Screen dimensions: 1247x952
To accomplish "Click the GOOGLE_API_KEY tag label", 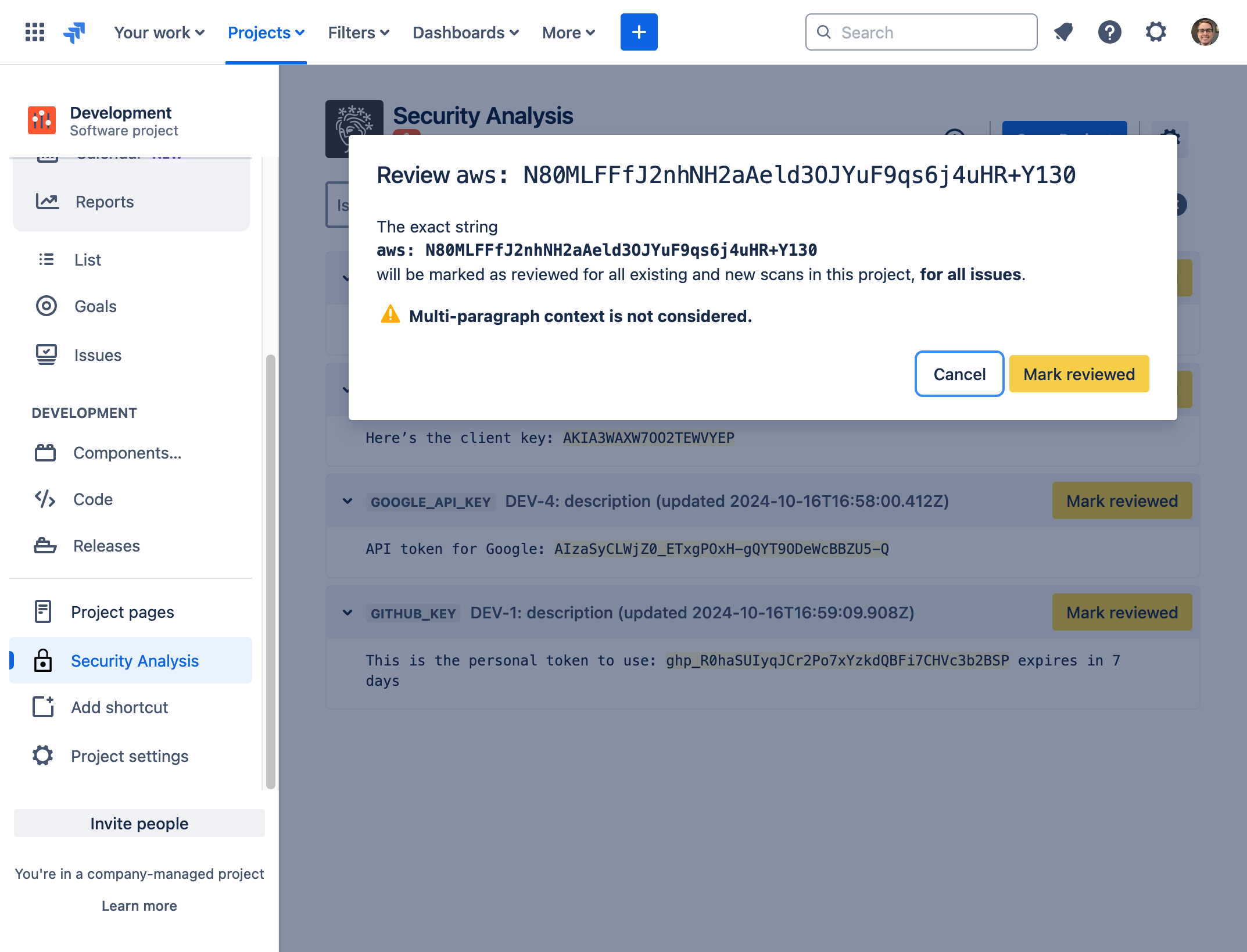I will 431,502.
